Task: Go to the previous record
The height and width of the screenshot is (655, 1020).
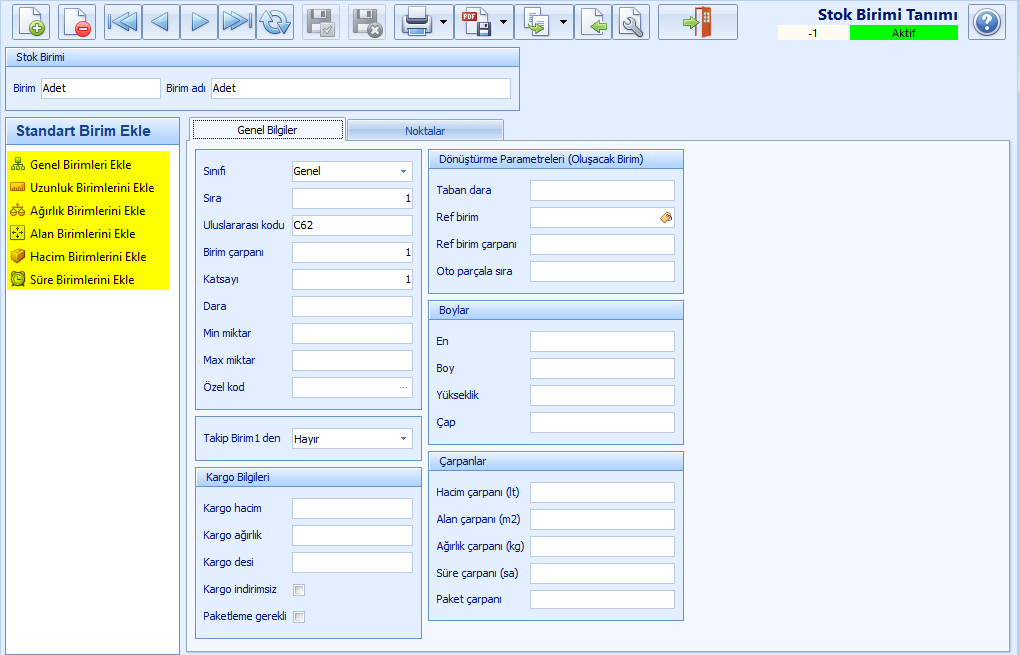Action: (161, 22)
